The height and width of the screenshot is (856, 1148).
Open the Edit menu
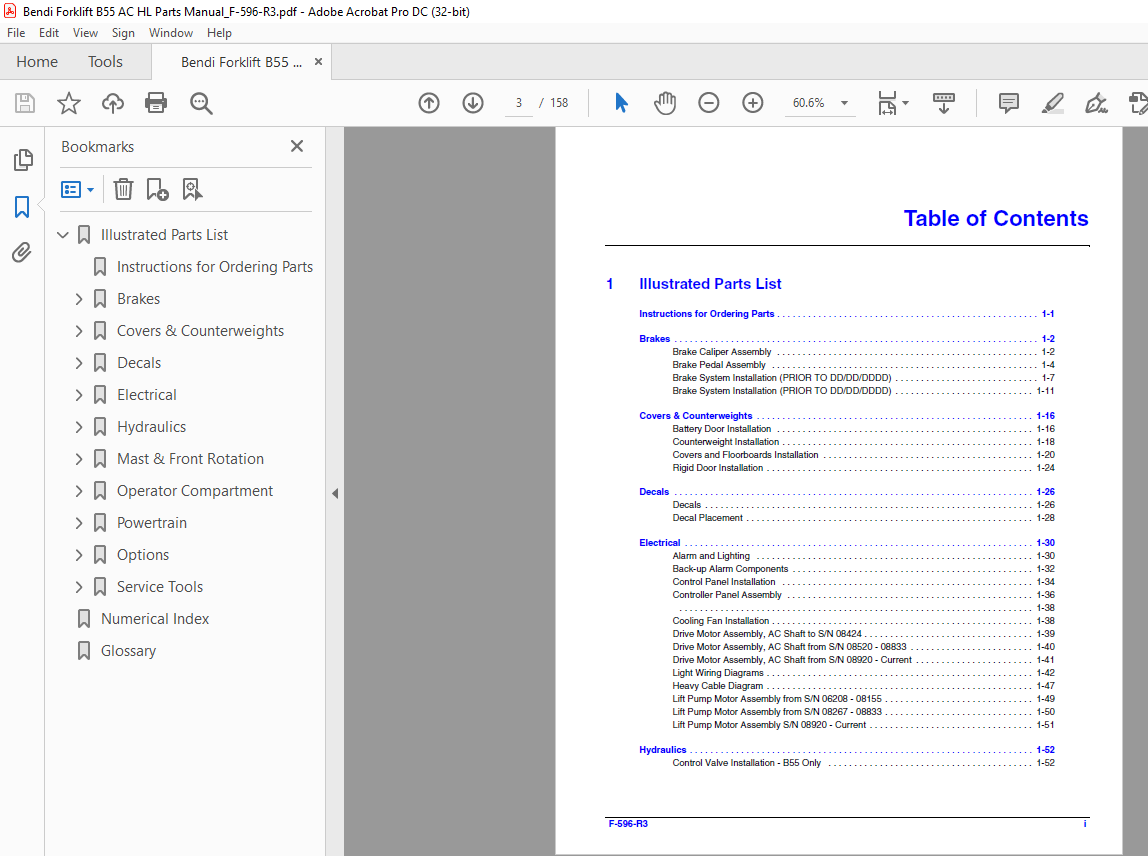click(x=49, y=33)
